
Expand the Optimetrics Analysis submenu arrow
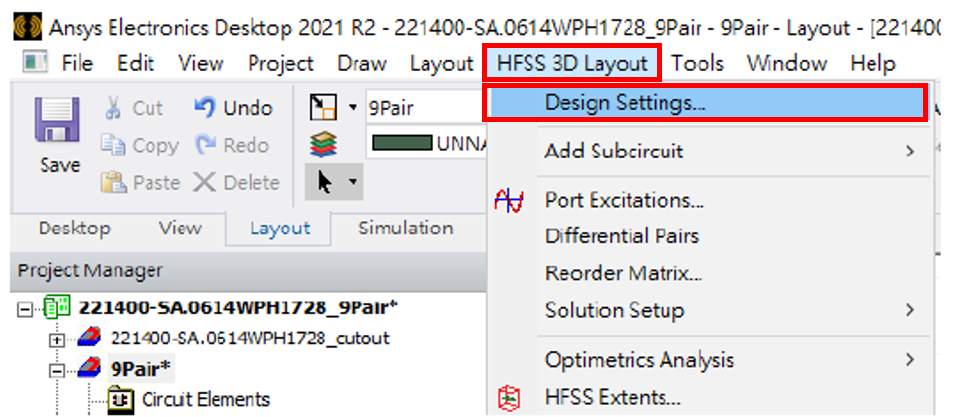(x=910, y=359)
